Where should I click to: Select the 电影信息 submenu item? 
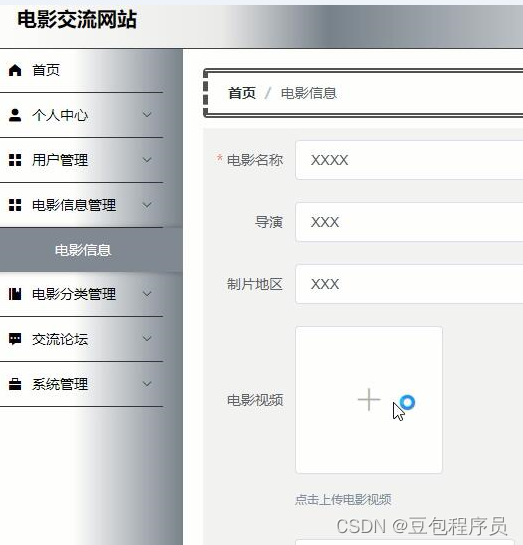click(x=91, y=250)
